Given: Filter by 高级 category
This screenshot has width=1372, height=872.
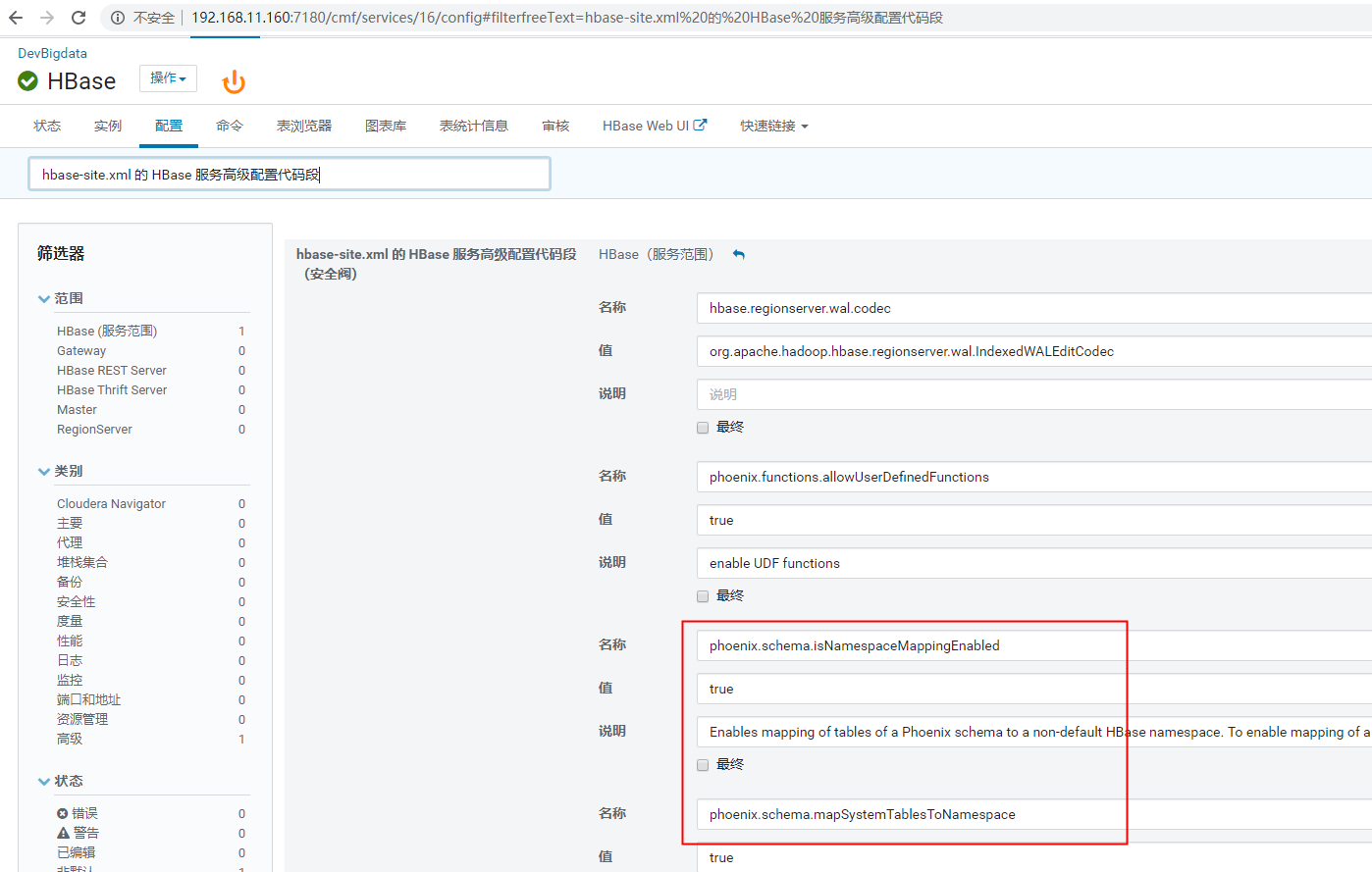Looking at the screenshot, I should click(x=70, y=739).
